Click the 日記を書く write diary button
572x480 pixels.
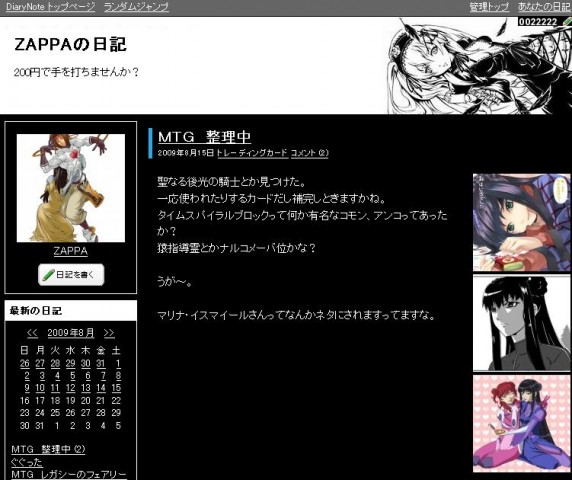(71, 275)
